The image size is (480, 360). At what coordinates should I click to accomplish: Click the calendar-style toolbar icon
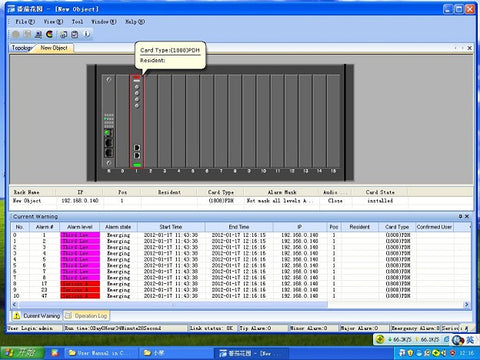(75, 34)
